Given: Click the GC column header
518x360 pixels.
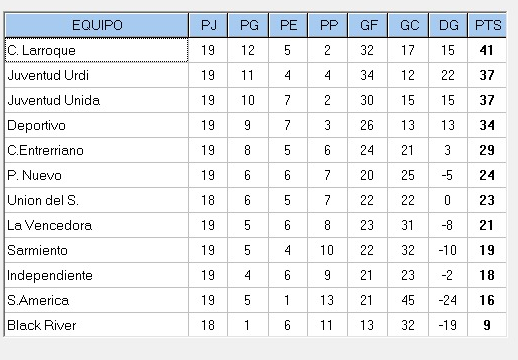Looking at the screenshot, I should [x=408, y=25].
